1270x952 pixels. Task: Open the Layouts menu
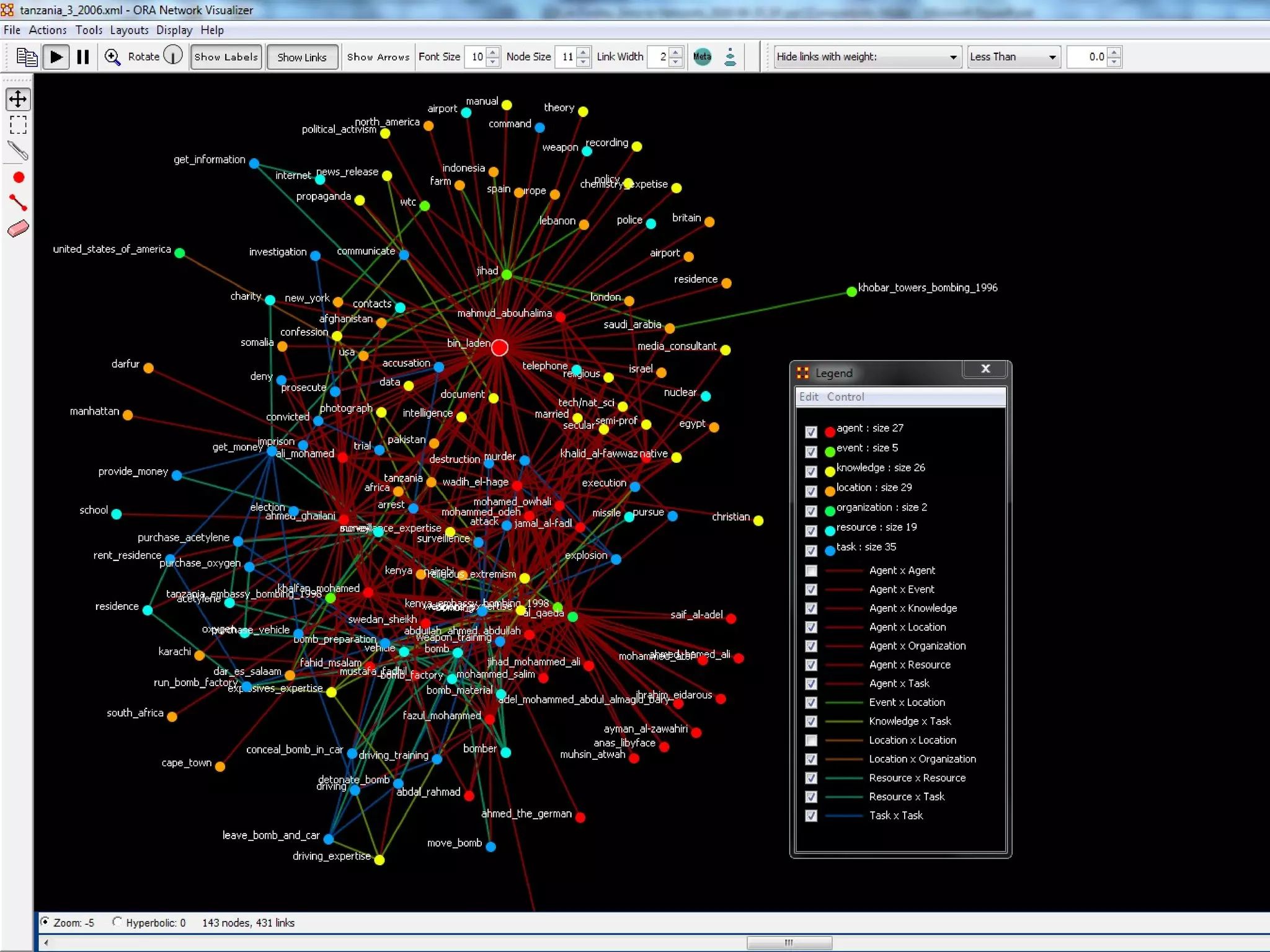click(129, 30)
